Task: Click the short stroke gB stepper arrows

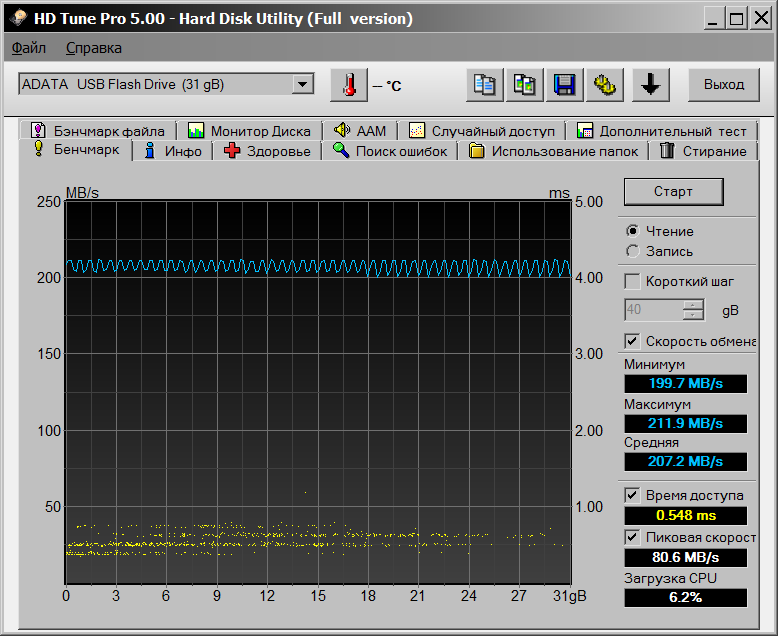Action: 693,310
